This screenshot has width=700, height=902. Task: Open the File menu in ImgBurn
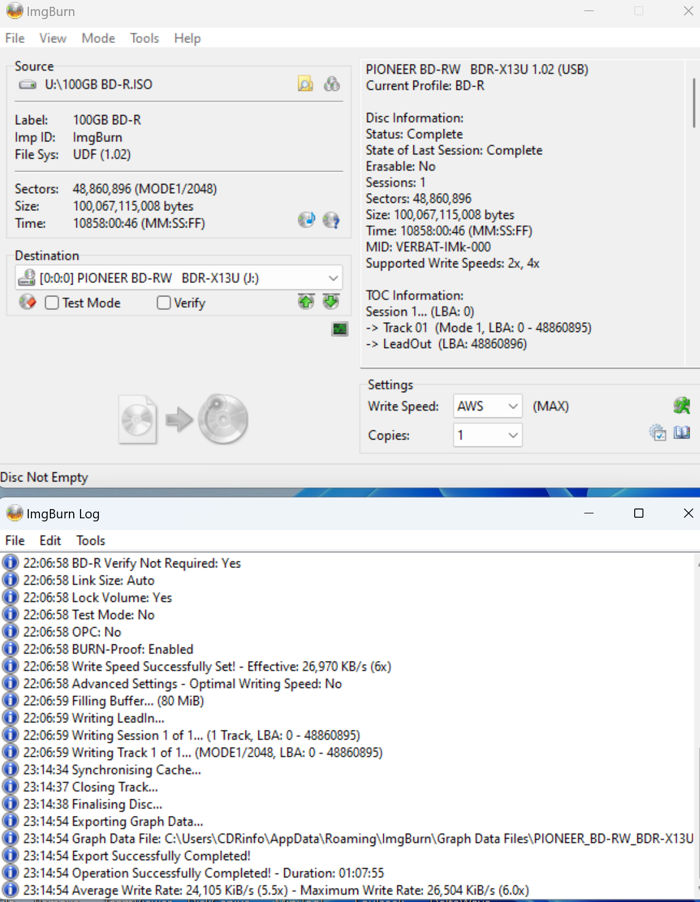pos(15,38)
